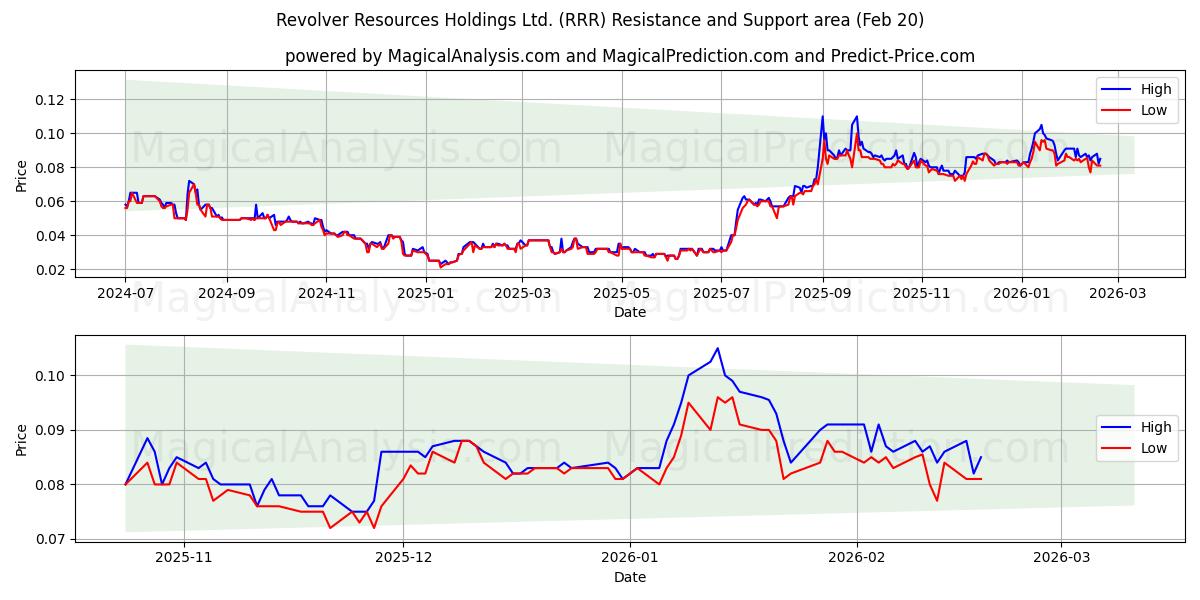
Task: Click the '2026-03' tick label on top chart
Action: click(1118, 294)
